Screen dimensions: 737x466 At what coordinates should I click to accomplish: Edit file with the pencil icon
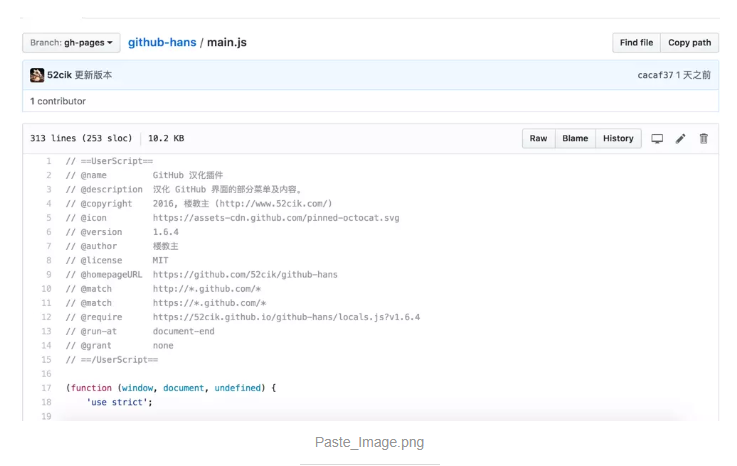pos(680,139)
